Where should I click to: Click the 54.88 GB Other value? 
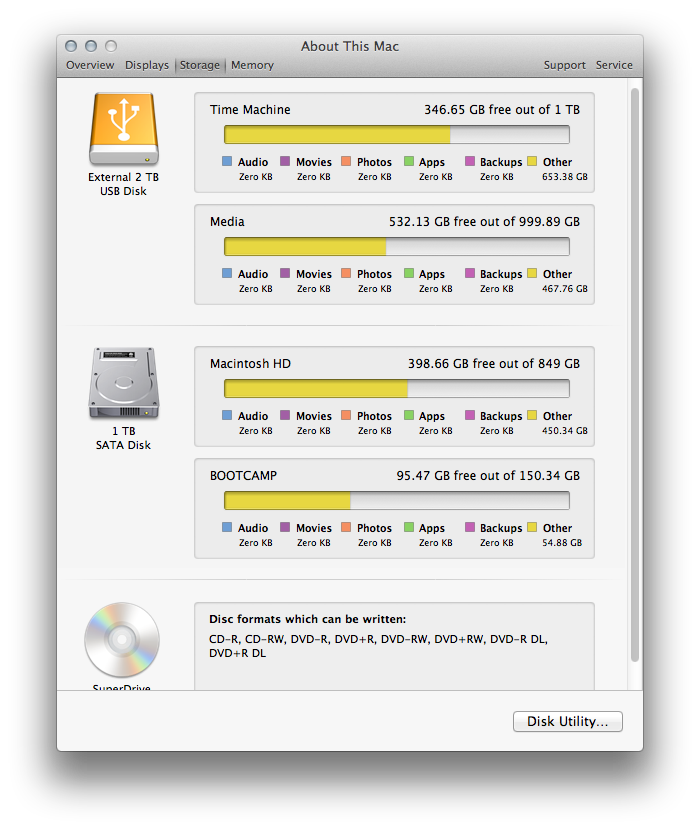click(562, 543)
